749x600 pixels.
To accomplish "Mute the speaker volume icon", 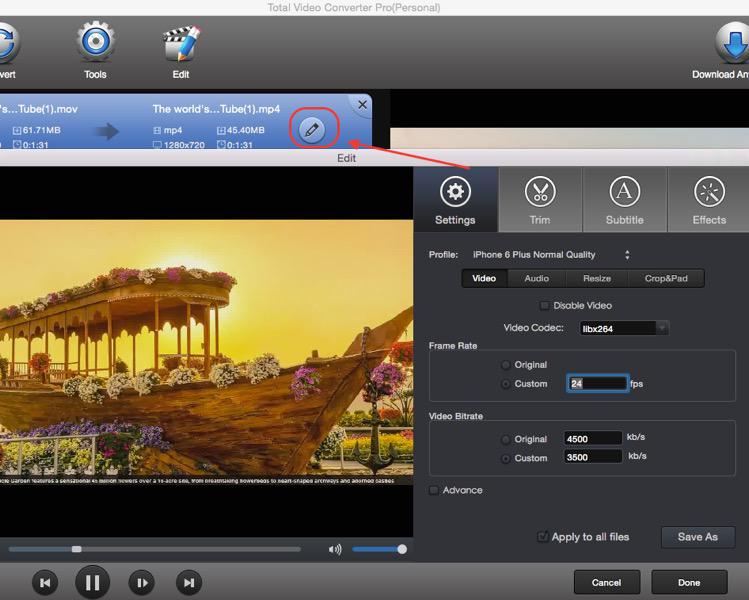I will click(334, 549).
